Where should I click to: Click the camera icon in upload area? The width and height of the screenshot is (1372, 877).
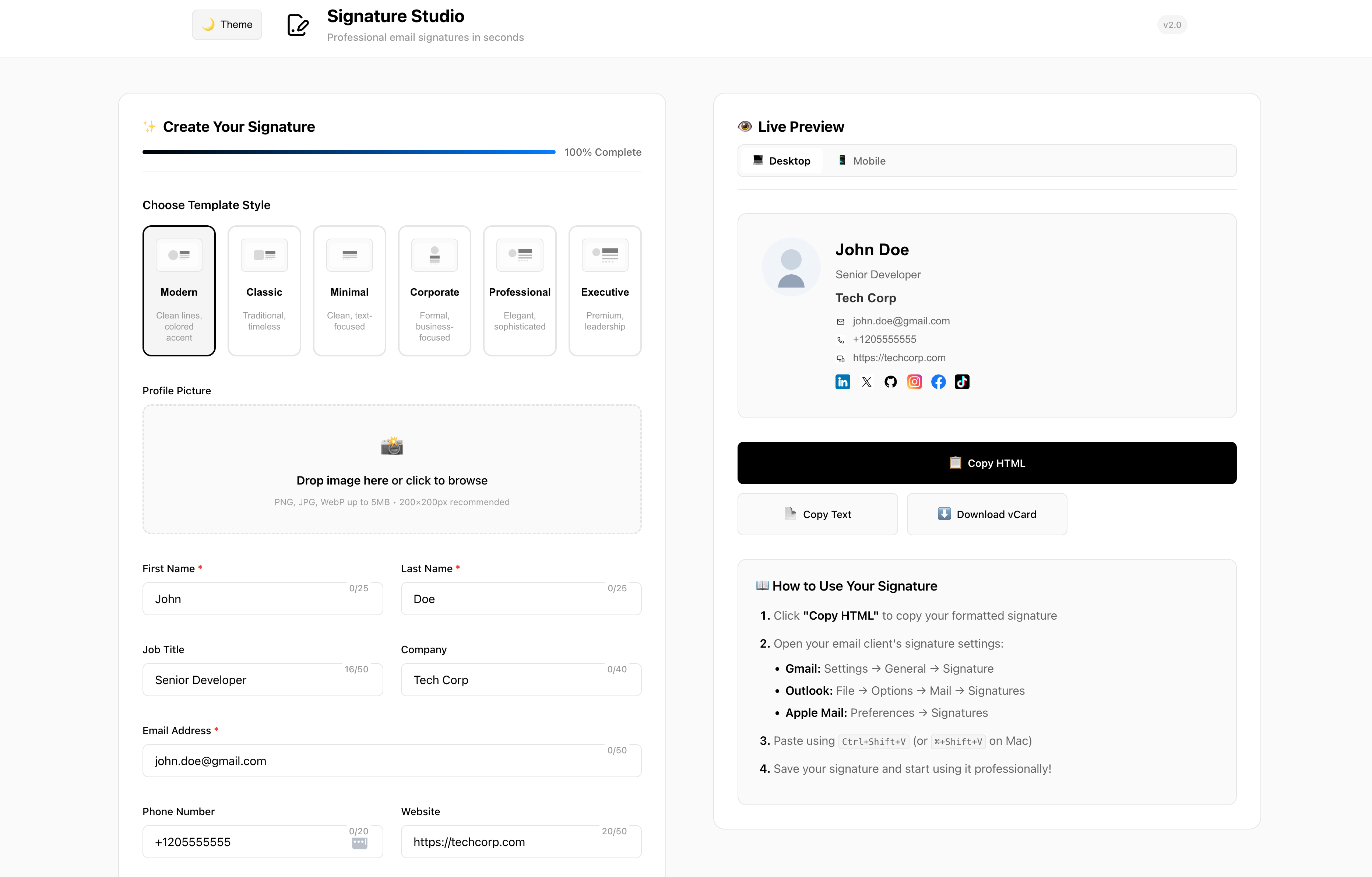coord(392,445)
